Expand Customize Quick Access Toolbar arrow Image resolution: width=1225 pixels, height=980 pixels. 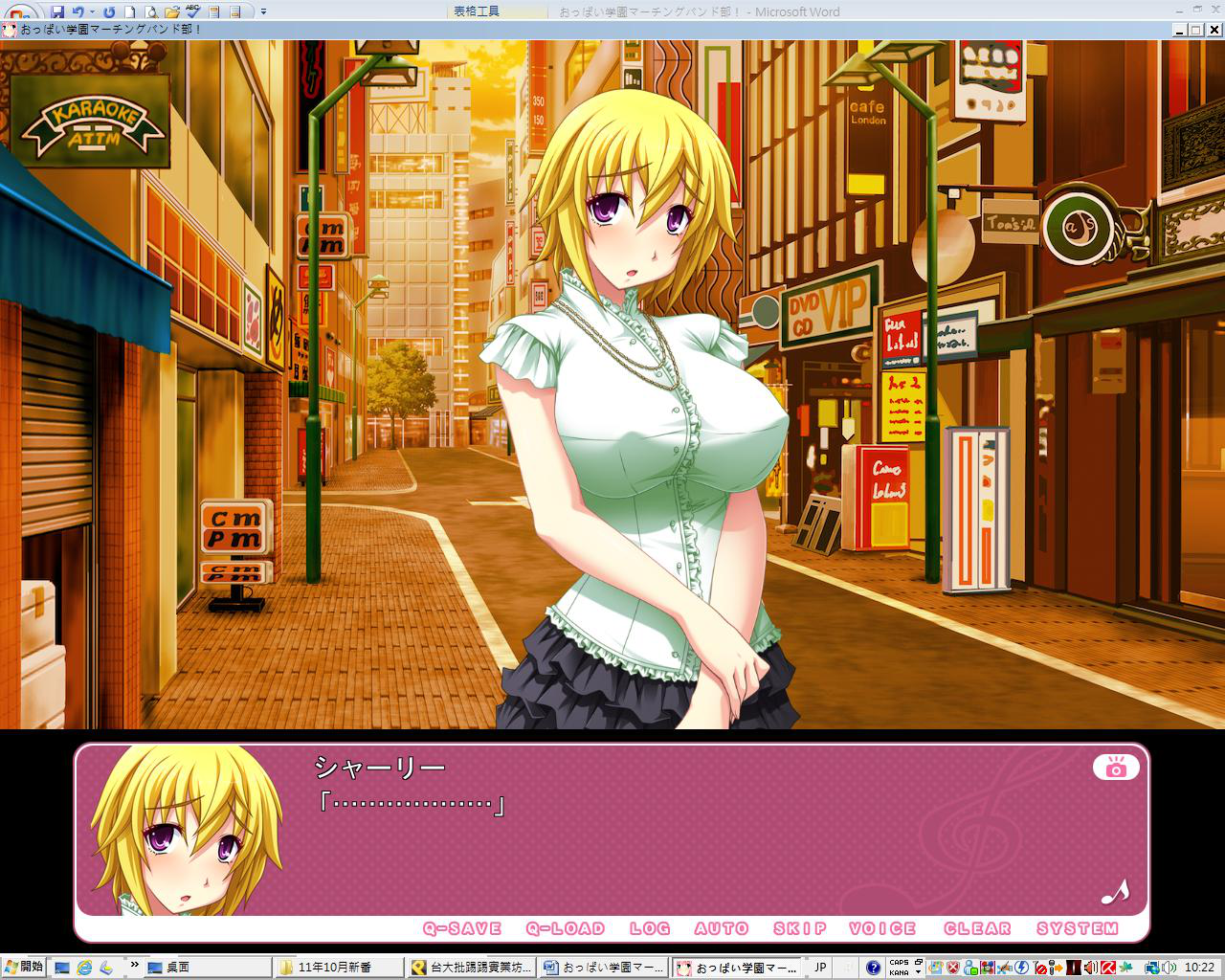coord(264,11)
